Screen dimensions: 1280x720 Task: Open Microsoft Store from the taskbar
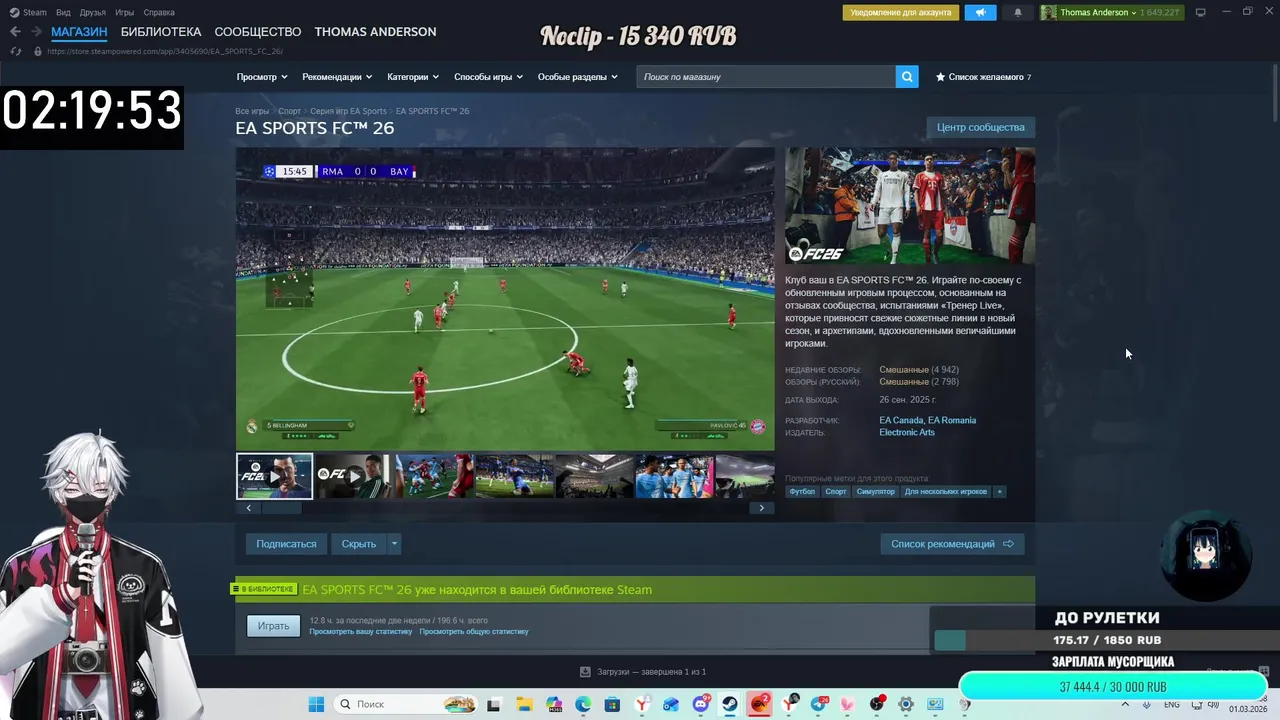[612, 704]
